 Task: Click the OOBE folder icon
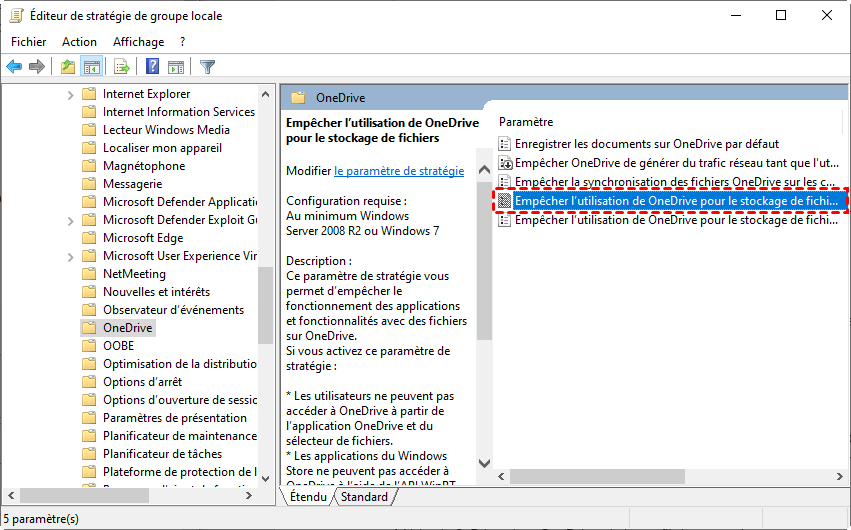click(x=89, y=346)
